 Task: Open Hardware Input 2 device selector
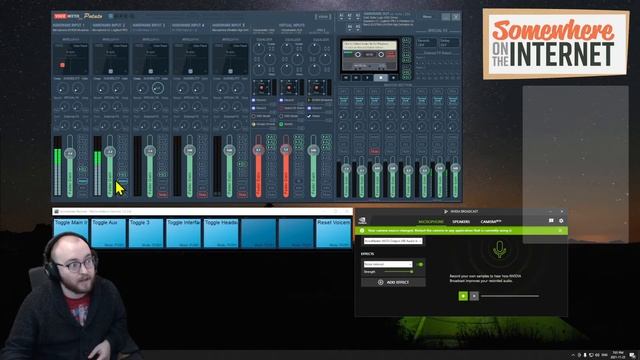coord(110,30)
